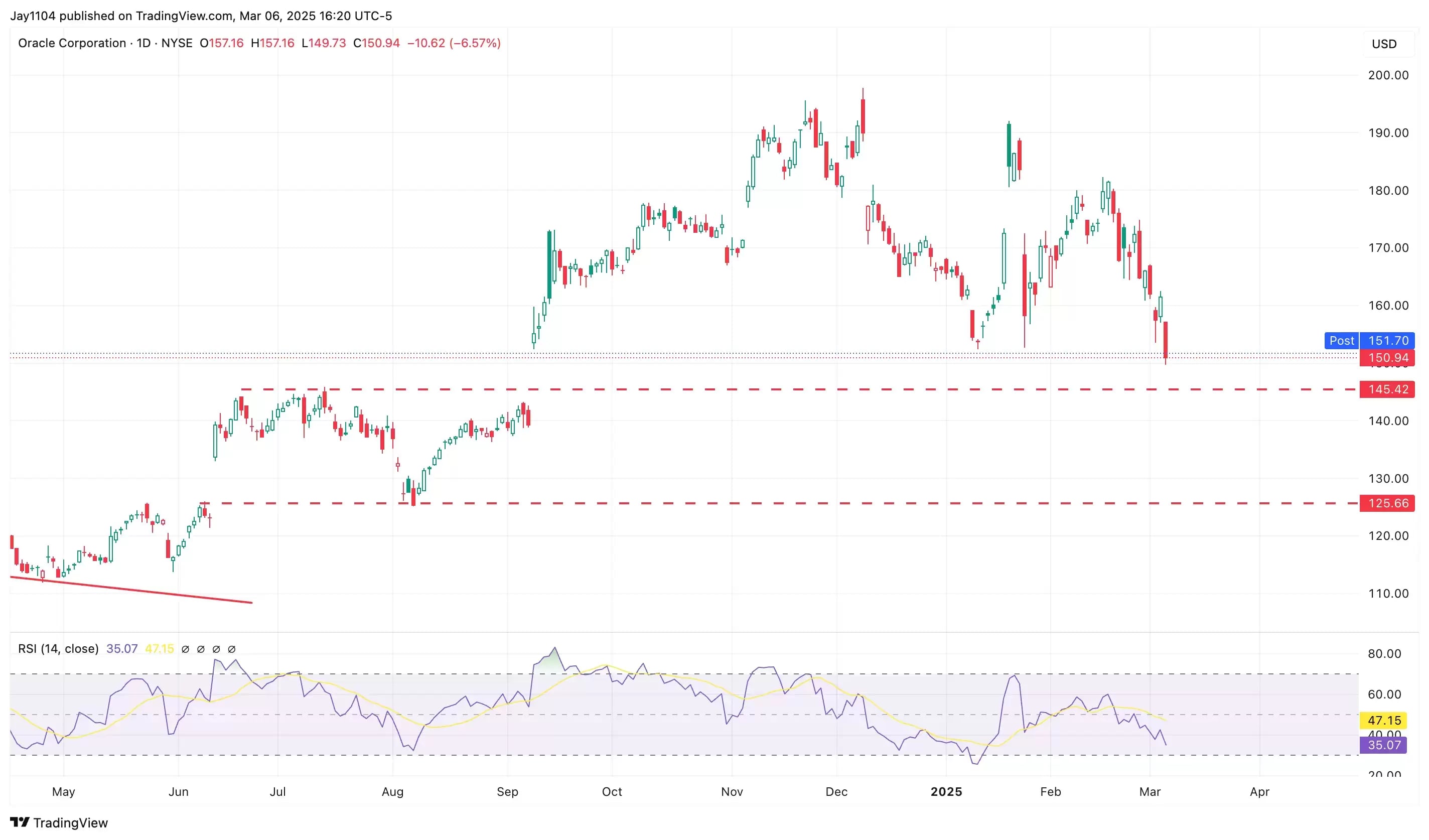Click the Jun label on time axis
Image resolution: width=1429 pixels, height=840 pixels.
[x=179, y=792]
